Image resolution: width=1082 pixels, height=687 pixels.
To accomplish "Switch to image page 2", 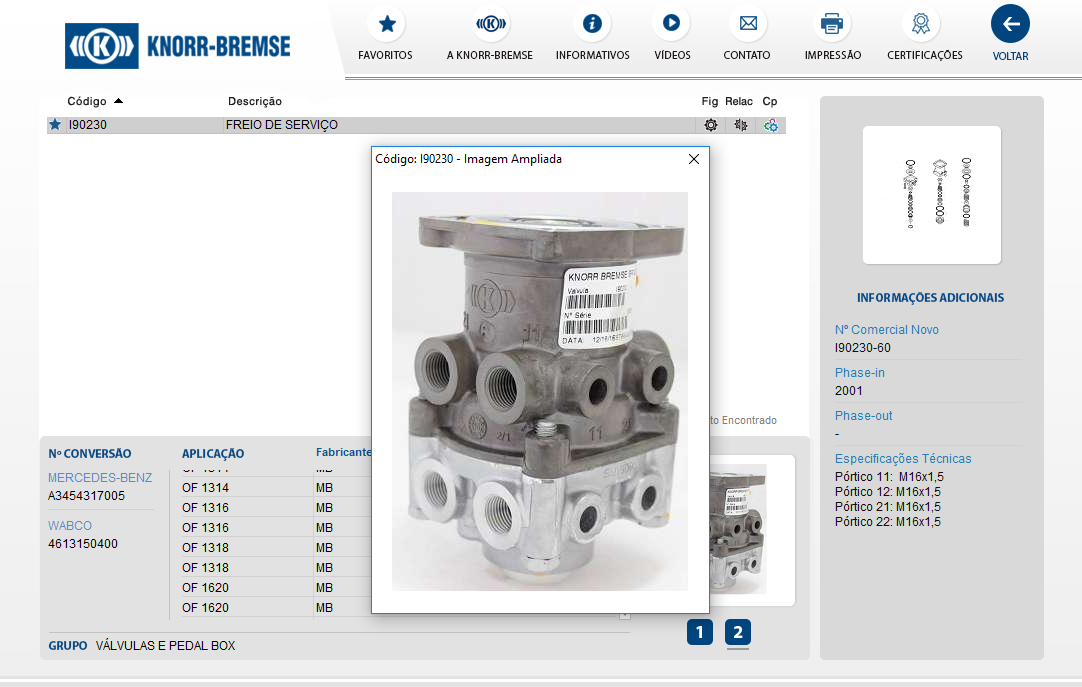I will [x=738, y=632].
